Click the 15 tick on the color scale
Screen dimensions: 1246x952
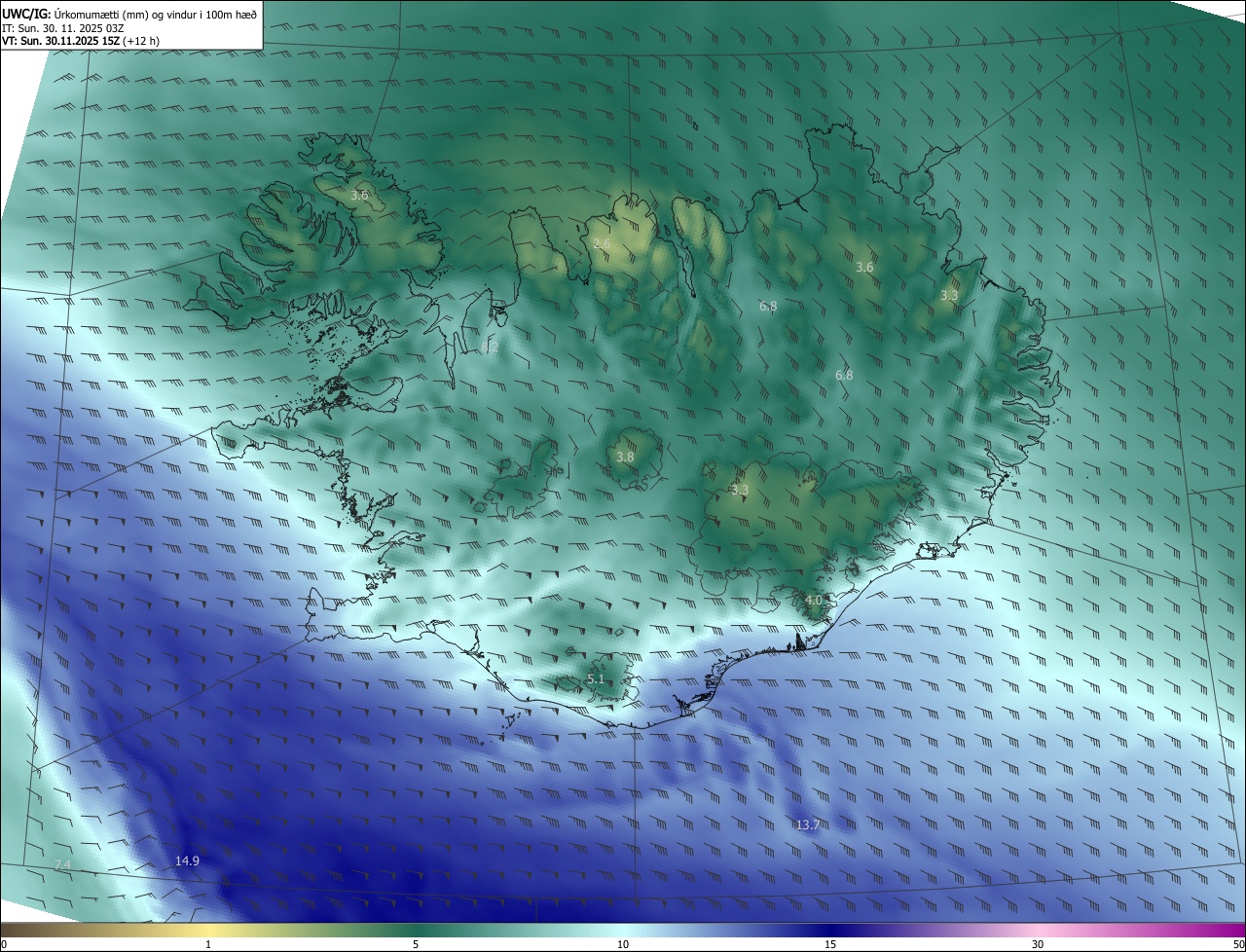[830, 944]
